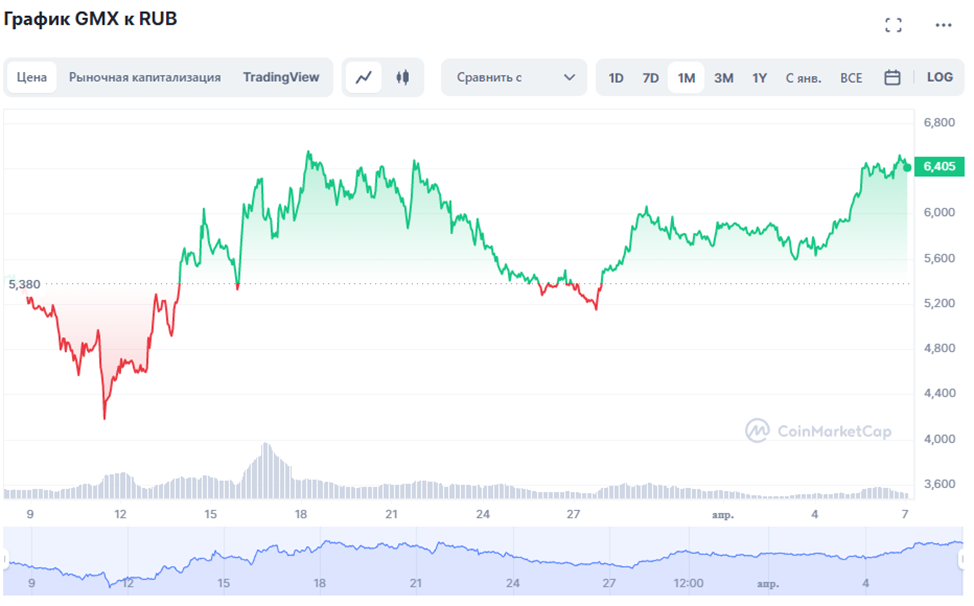The height and width of the screenshot is (606, 974).
Task: Click the current price label 6,405
Action: pyautogui.click(x=939, y=166)
